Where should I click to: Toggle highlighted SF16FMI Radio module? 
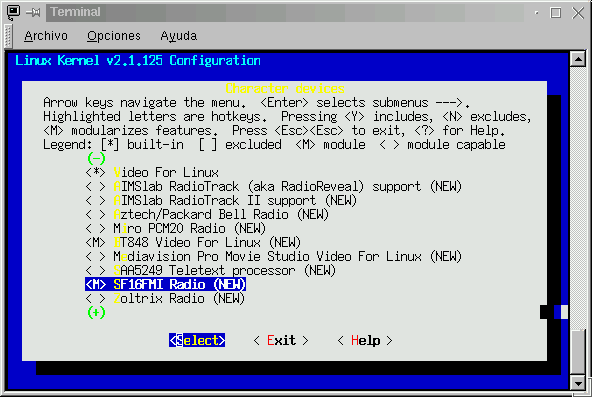[165, 284]
